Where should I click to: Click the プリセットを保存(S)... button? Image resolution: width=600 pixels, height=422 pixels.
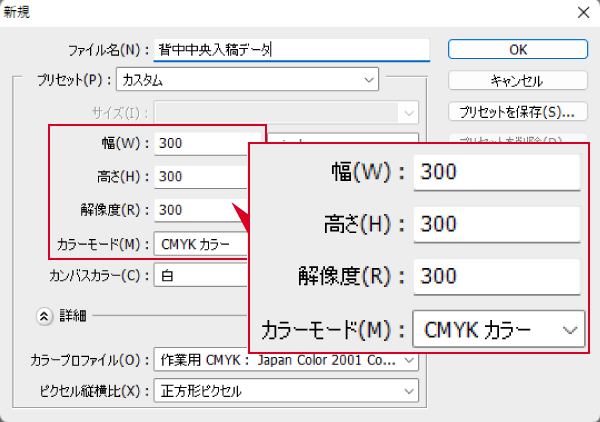click(517, 110)
